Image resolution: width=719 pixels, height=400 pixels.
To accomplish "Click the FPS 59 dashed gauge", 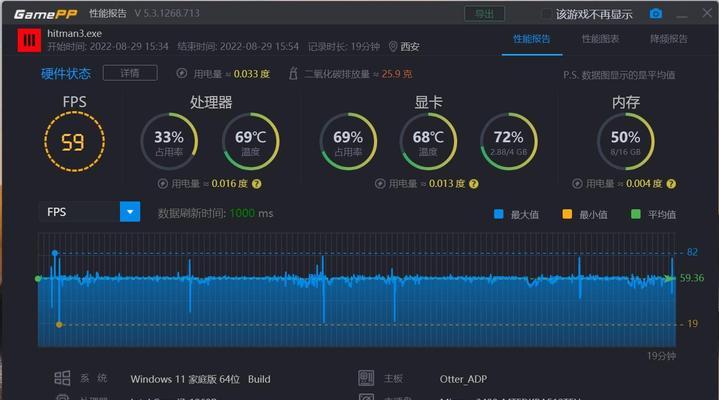I will click(74, 142).
